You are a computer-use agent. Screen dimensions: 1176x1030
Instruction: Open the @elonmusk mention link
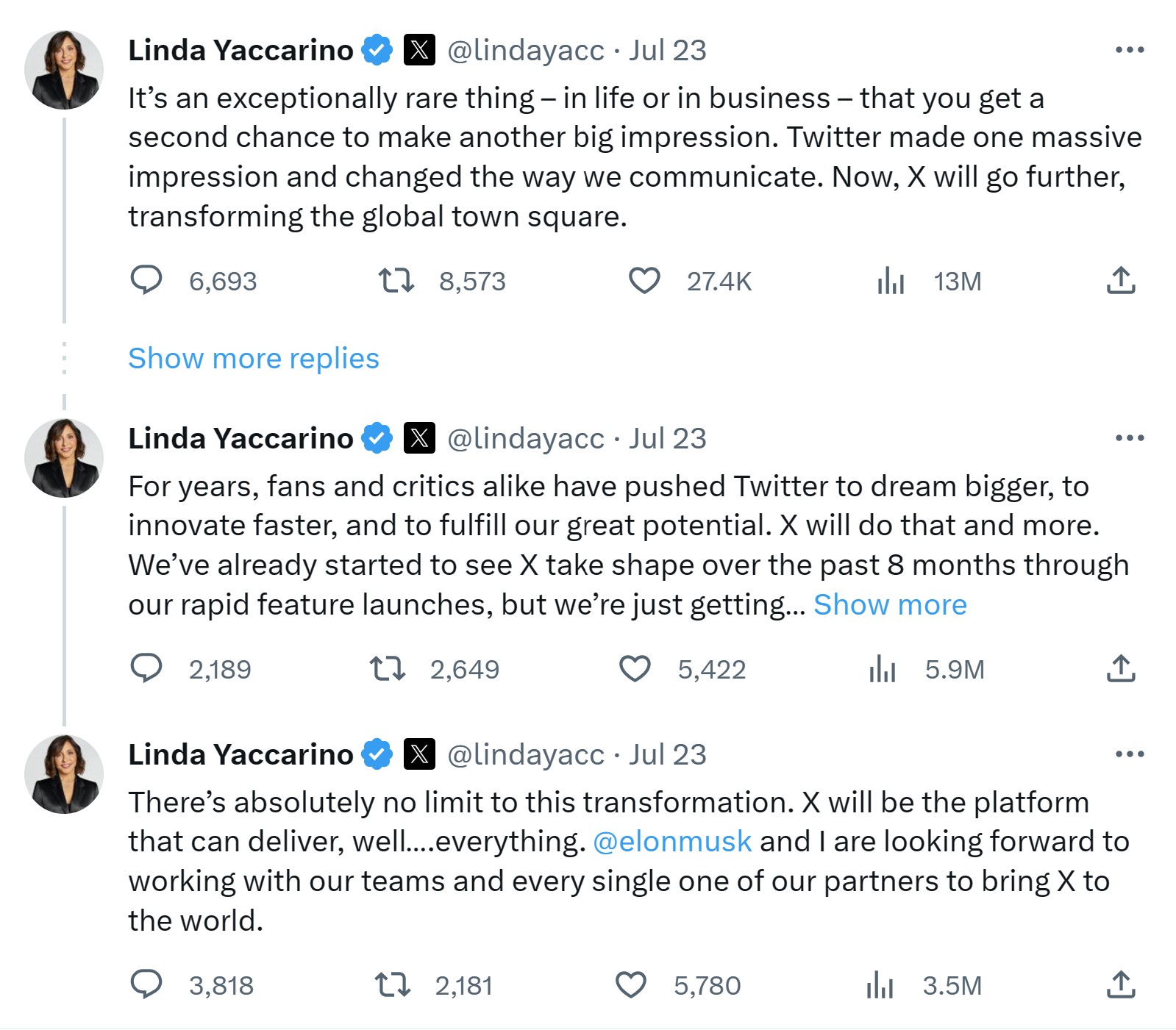[672, 842]
